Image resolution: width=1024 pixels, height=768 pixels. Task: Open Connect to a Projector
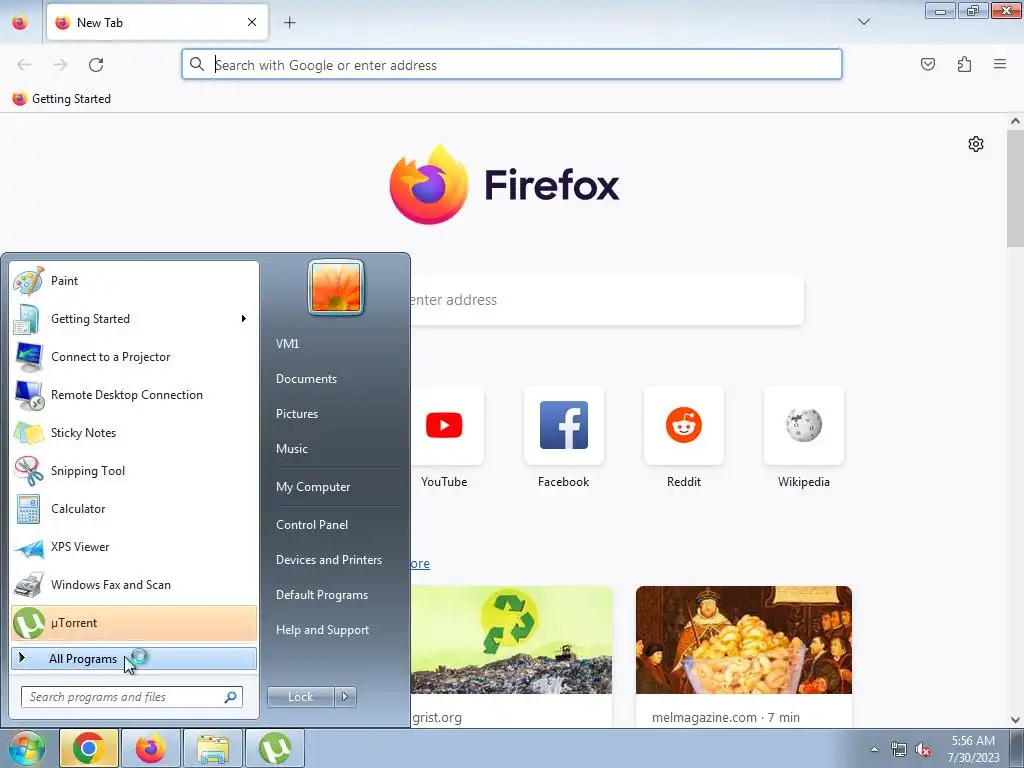coord(134,357)
